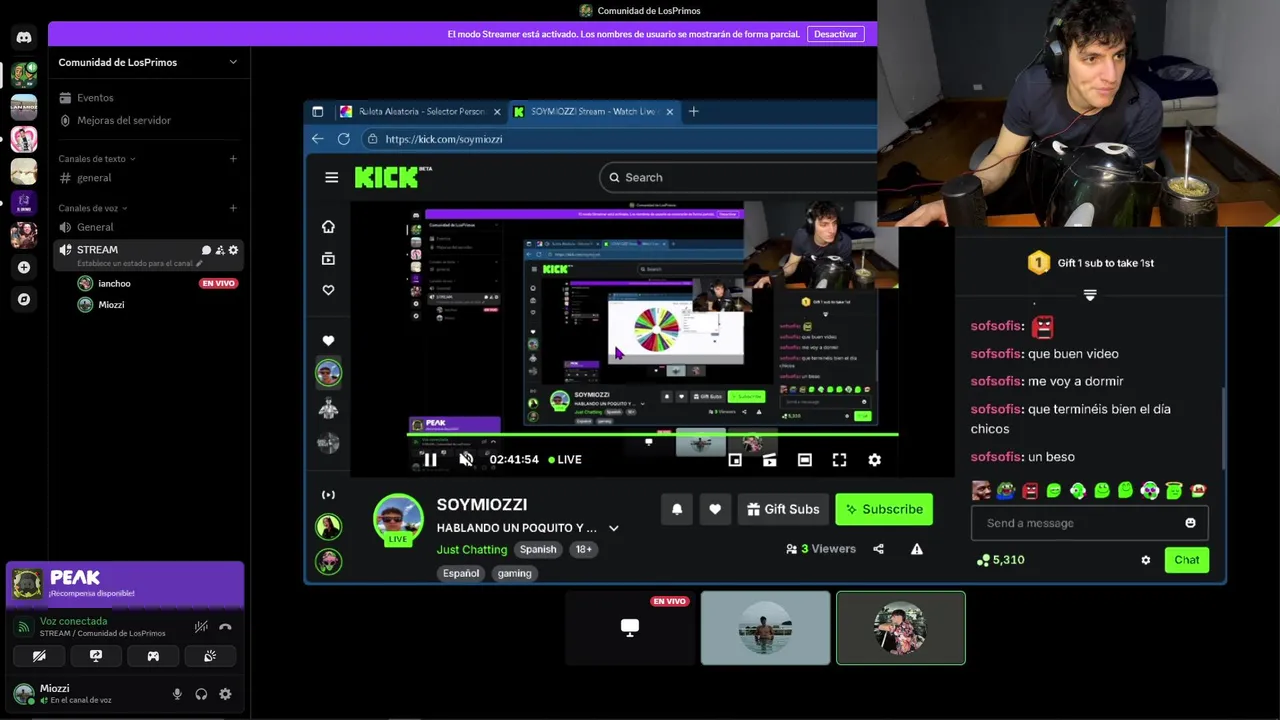Report the stream with the warning icon
The width and height of the screenshot is (1280, 720).
click(917, 549)
